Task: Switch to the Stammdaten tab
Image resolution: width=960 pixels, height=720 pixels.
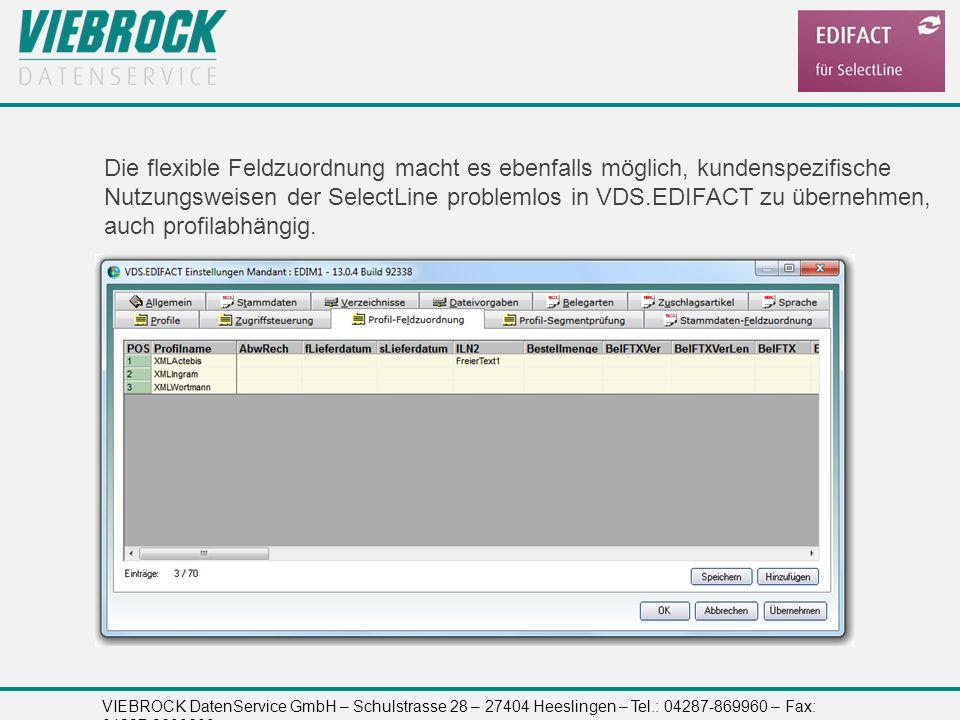Action: click(x=258, y=302)
